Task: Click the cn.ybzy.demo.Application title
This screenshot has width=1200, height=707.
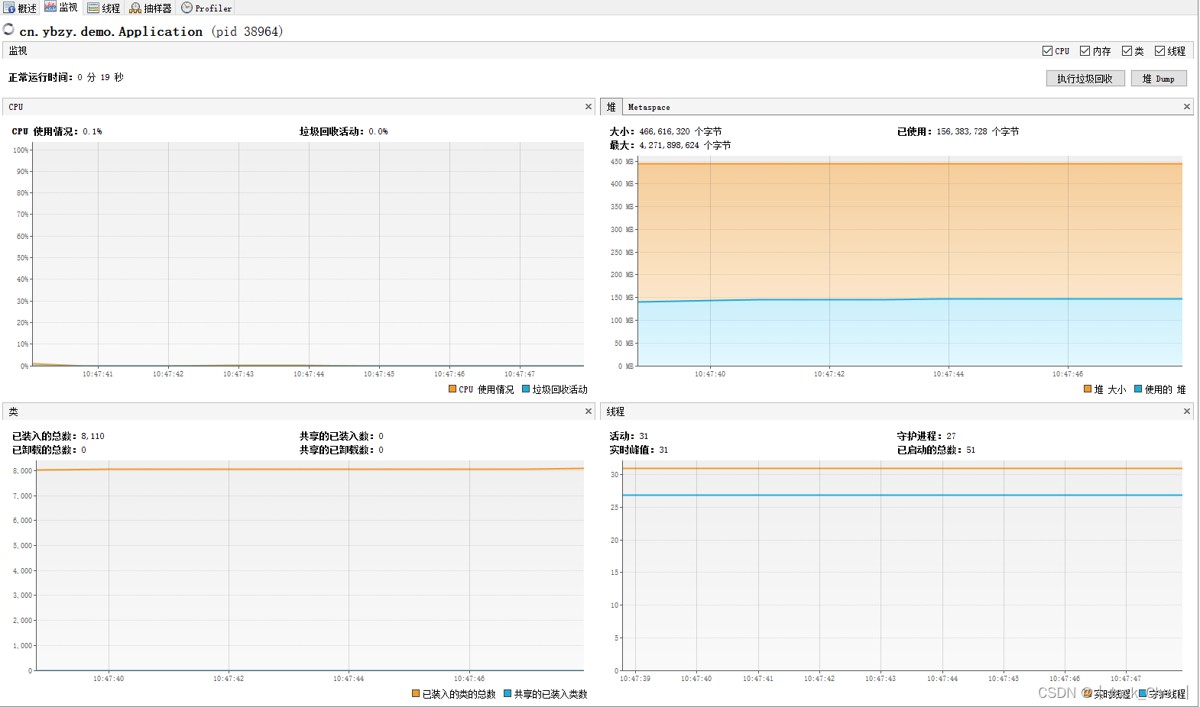Action: click(111, 31)
